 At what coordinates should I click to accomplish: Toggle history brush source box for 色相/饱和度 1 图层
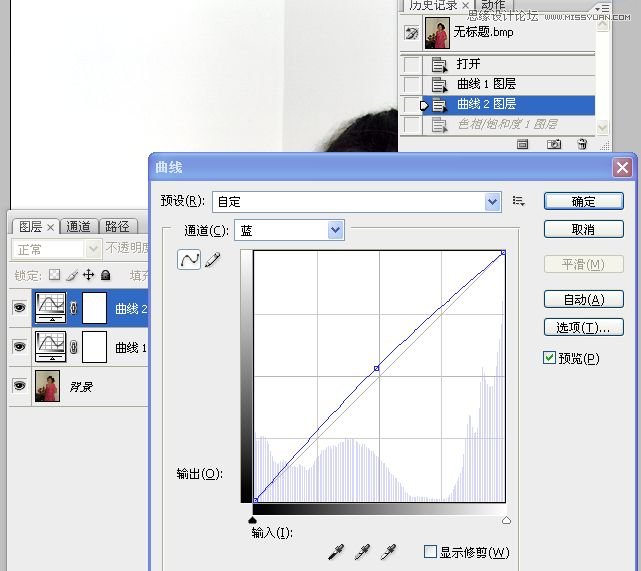click(x=411, y=125)
